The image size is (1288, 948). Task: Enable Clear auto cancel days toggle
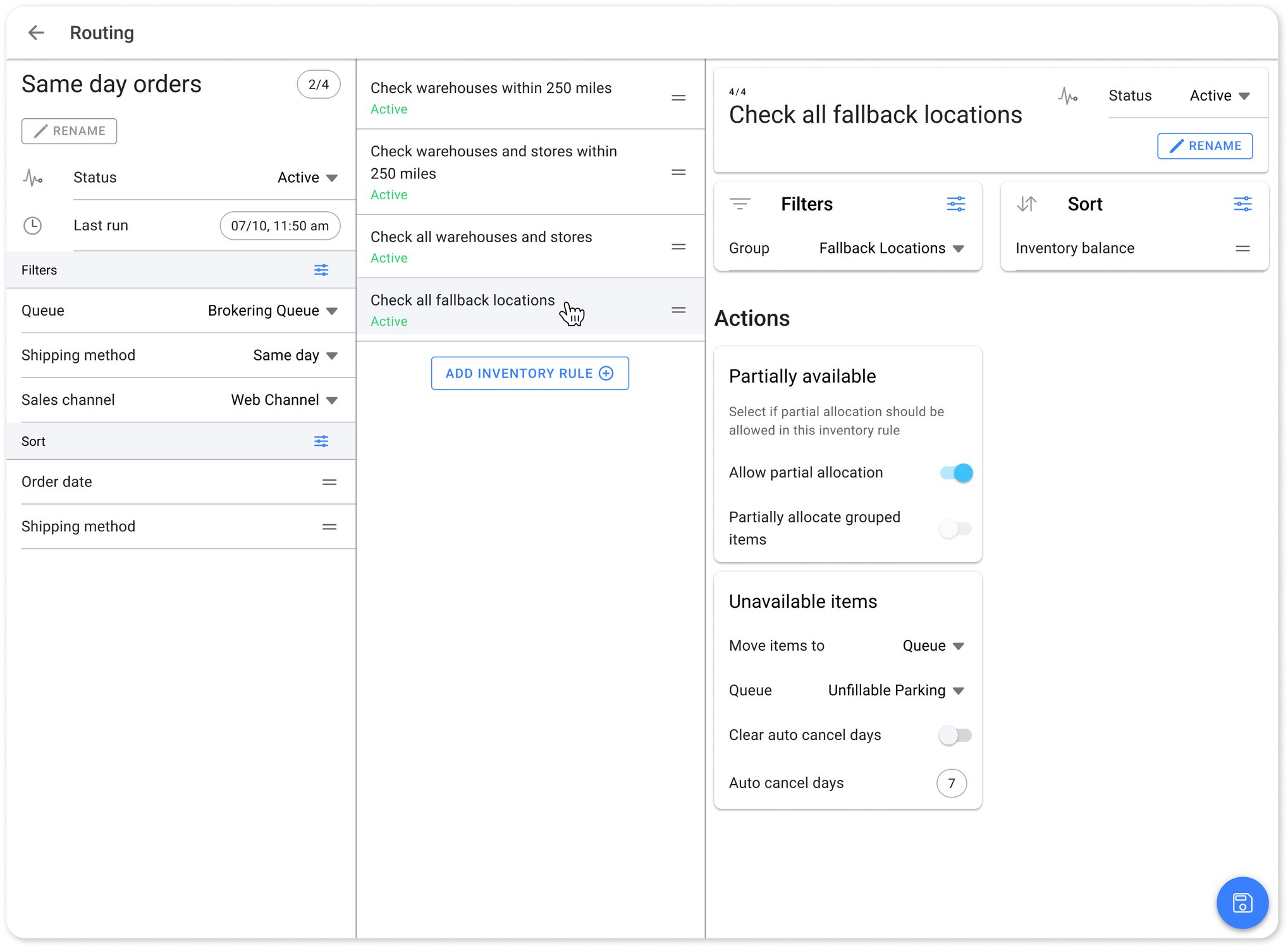[x=956, y=735]
